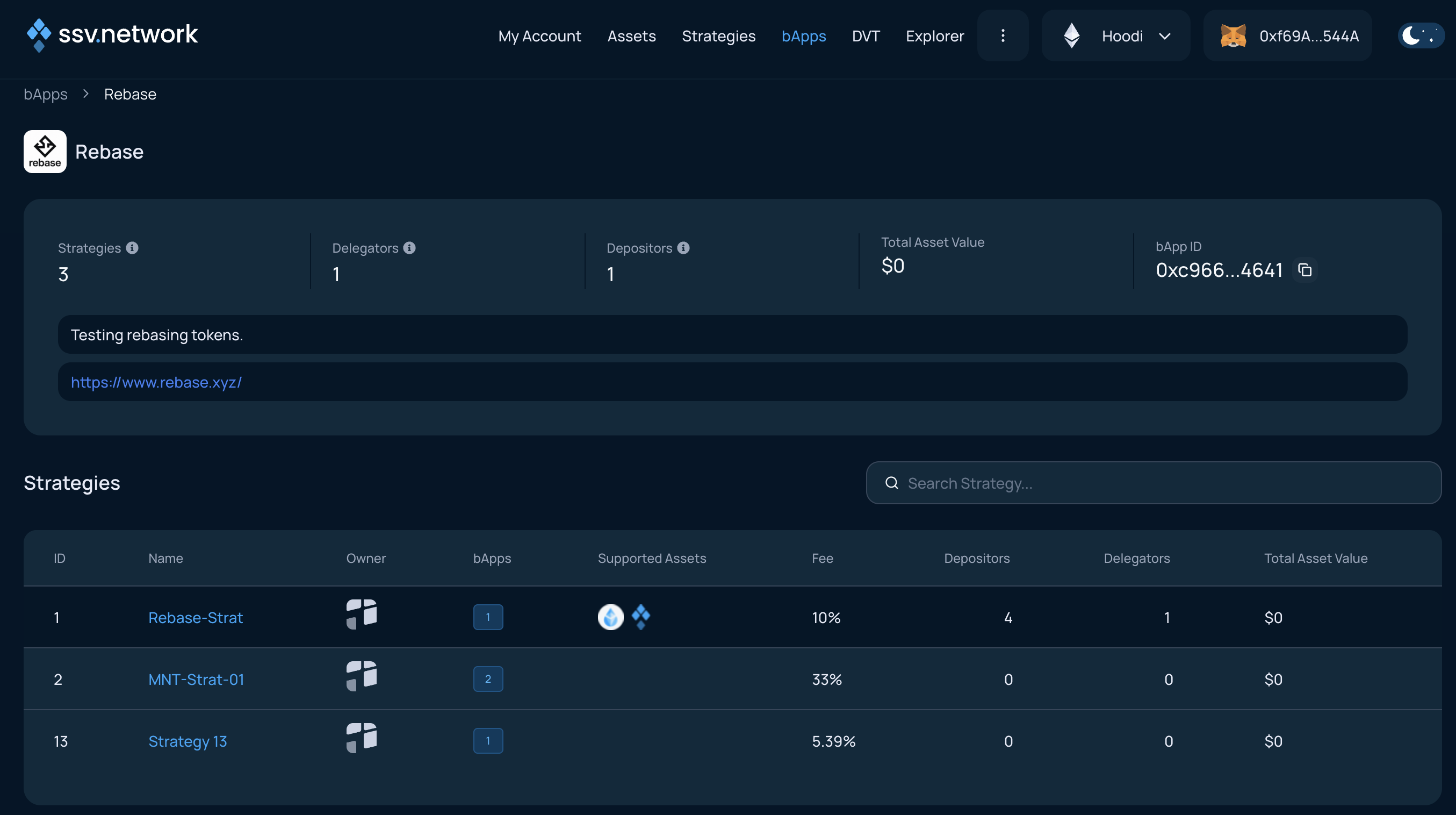
Task: Click bApps count badge in MNT-Strat-01 row
Action: click(x=488, y=678)
